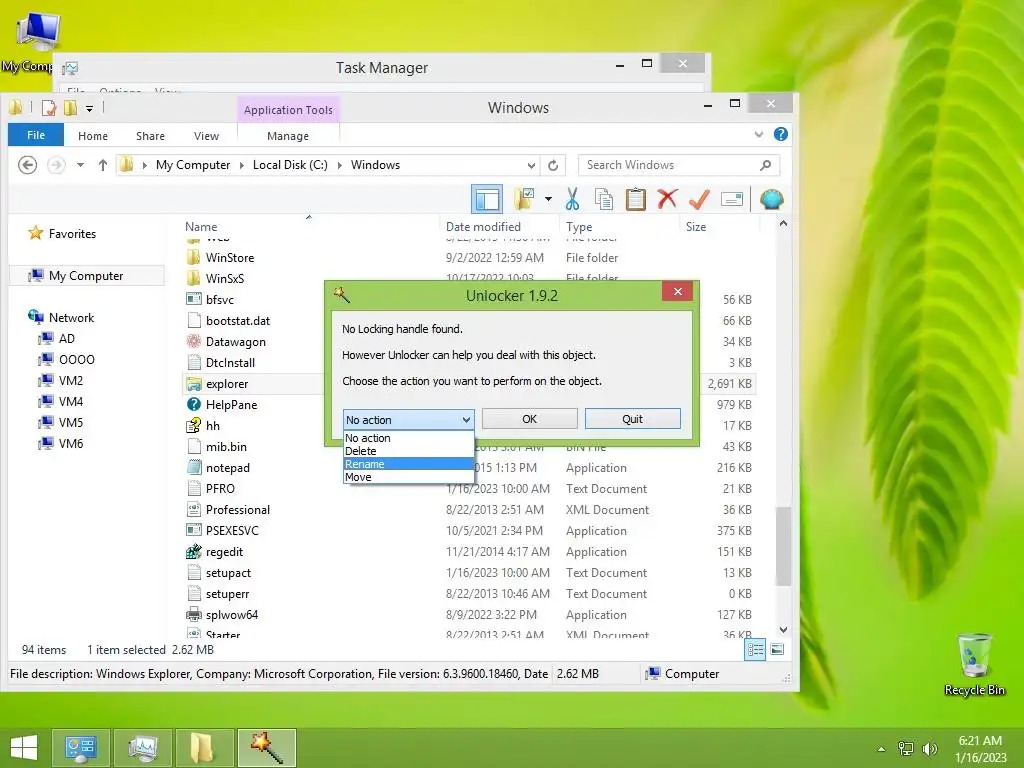Switch to the View ribbon tab

206,136
